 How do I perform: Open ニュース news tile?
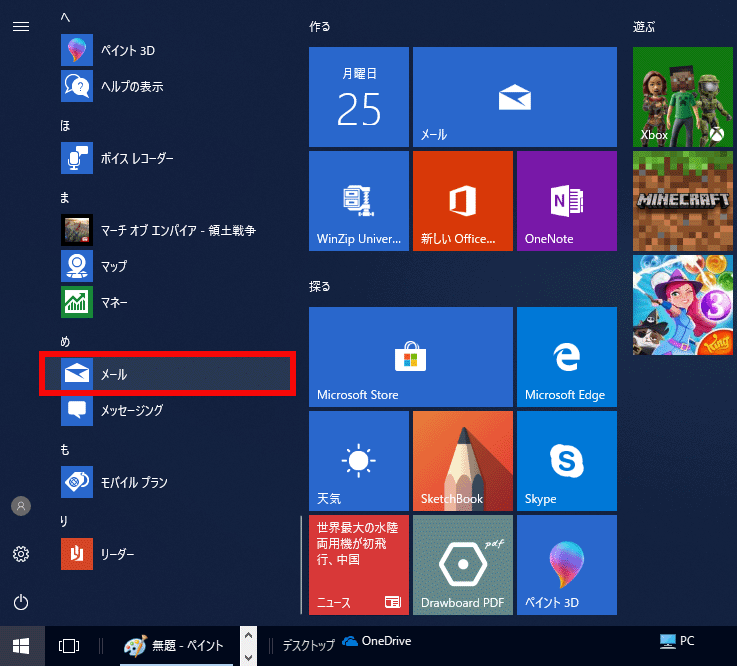359,565
